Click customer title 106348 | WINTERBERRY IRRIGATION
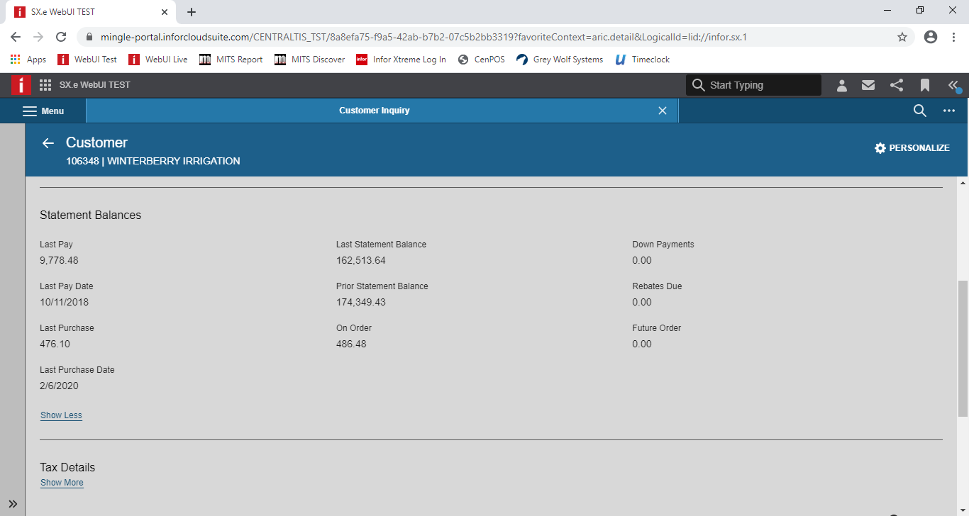 (x=153, y=161)
